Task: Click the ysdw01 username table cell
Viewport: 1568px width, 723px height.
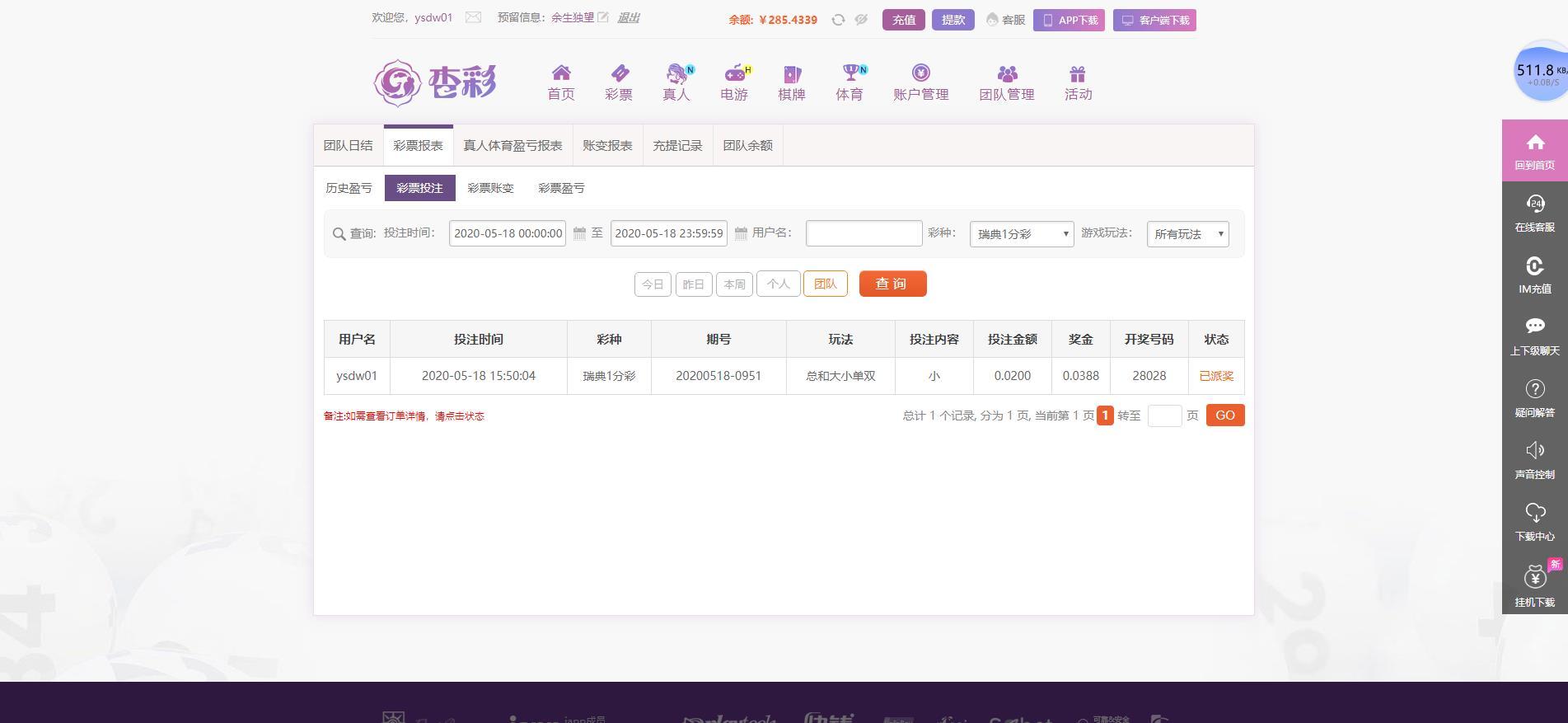Action: tap(357, 376)
